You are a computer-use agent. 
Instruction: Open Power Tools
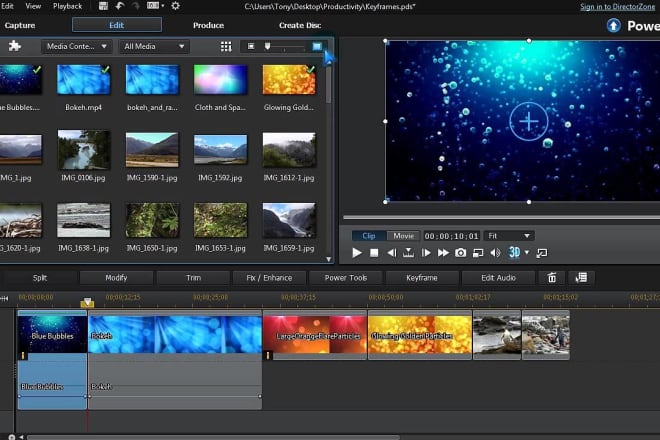tap(346, 277)
